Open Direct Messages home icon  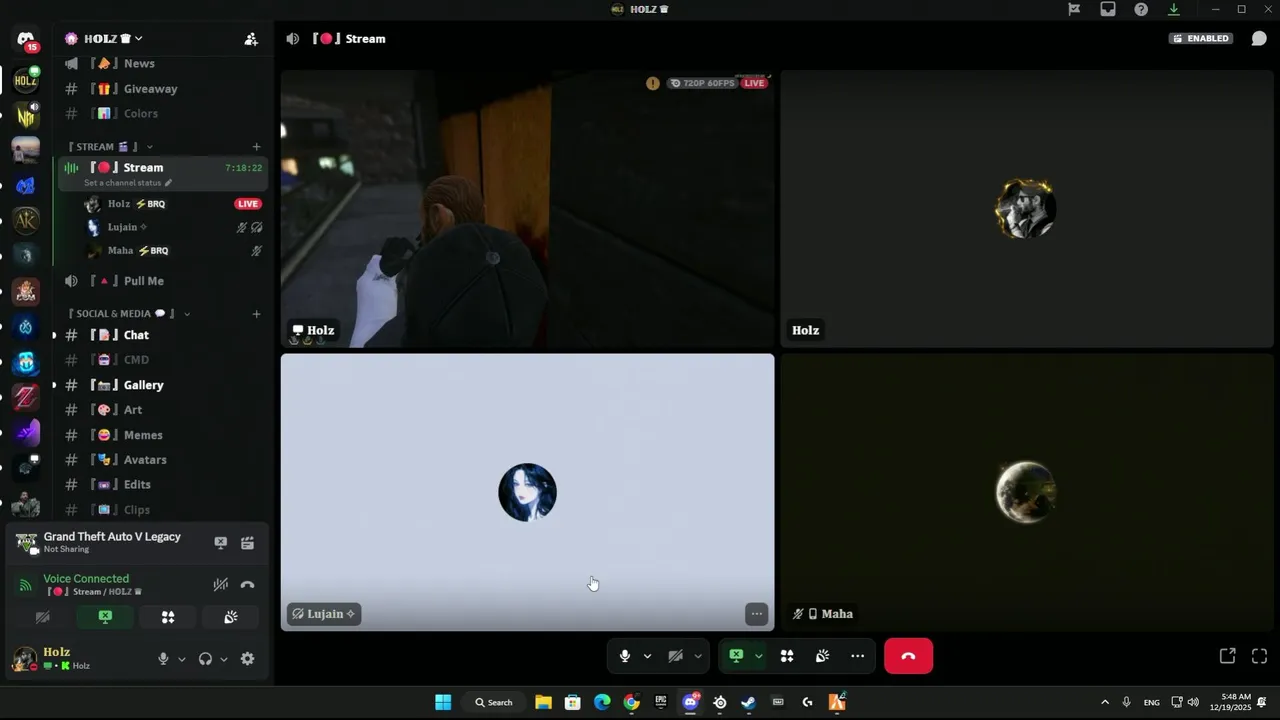tap(26, 40)
